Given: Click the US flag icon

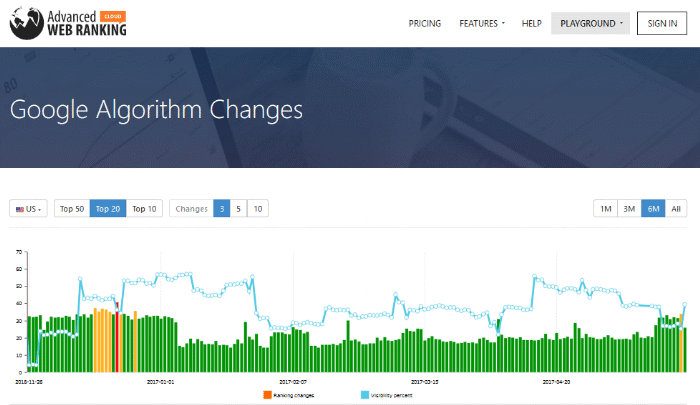Looking at the screenshot, I should (20, 209).
